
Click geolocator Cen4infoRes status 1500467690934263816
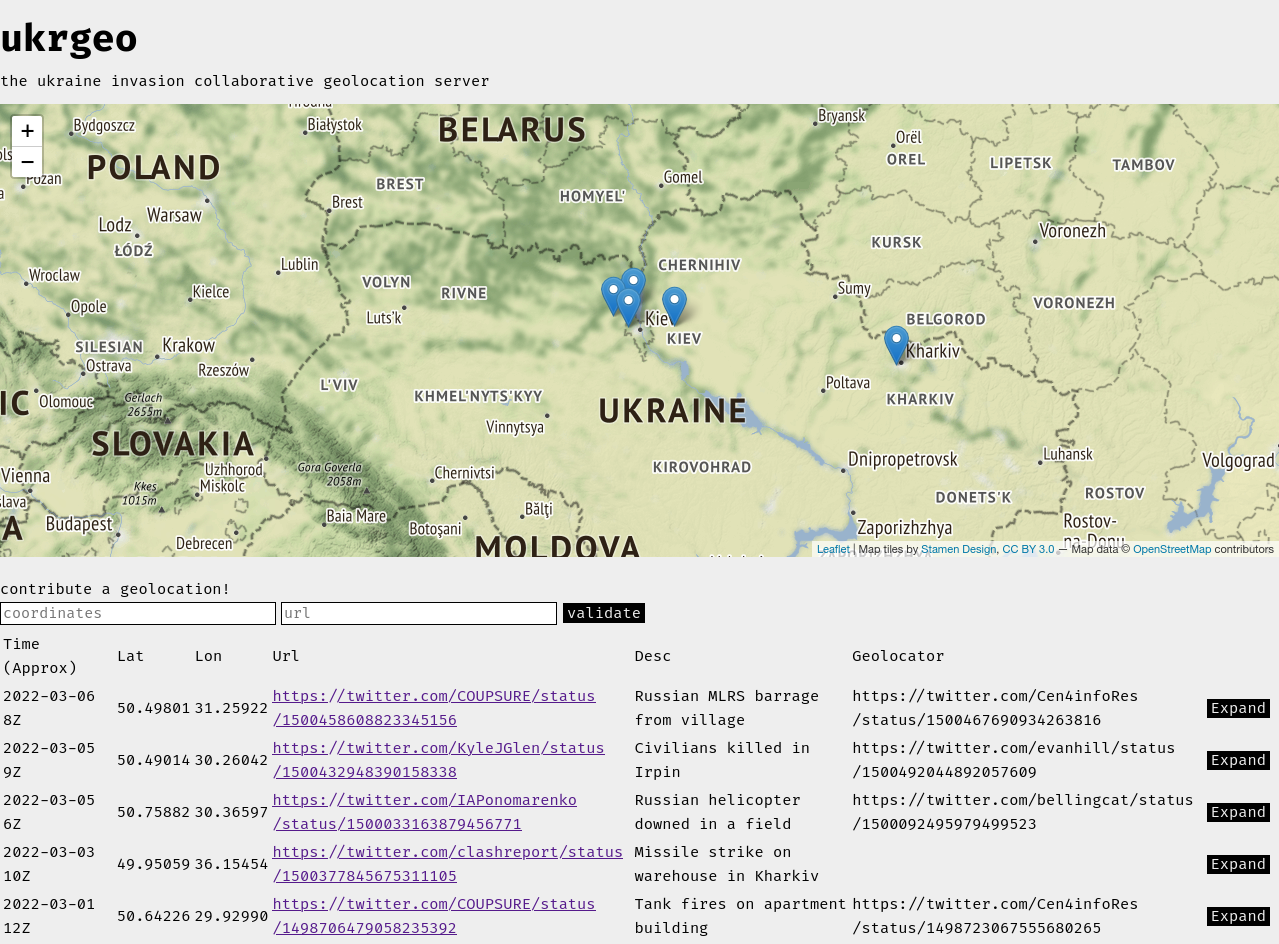(x=995, y=708)
